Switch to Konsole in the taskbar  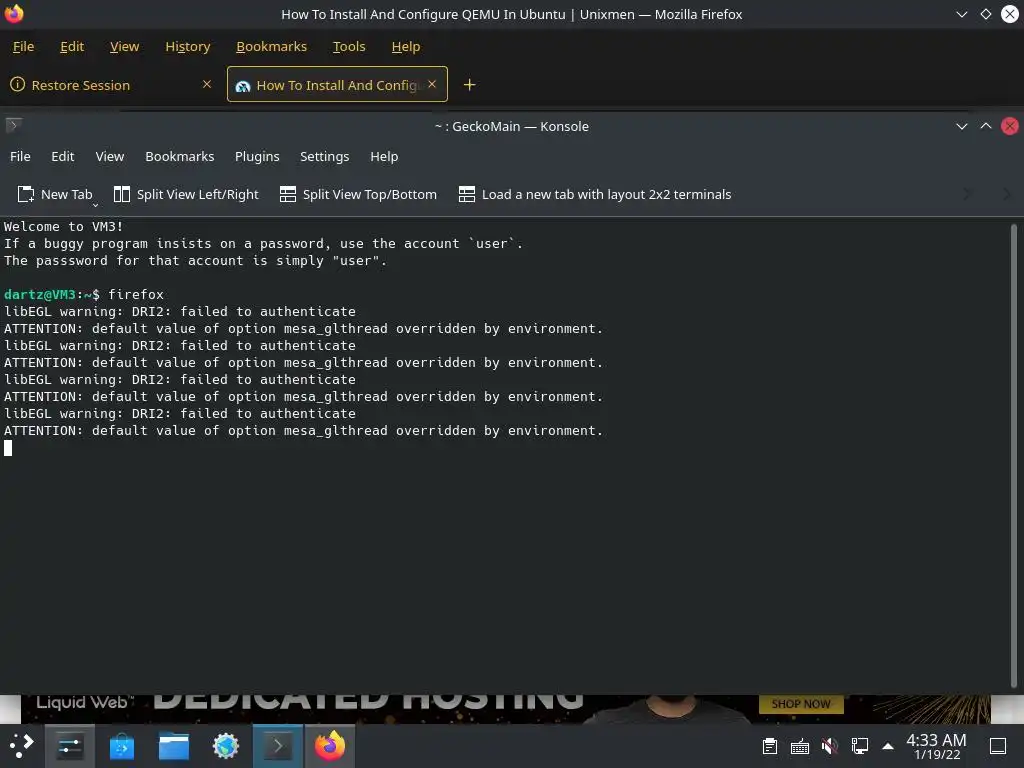point(278,746)
